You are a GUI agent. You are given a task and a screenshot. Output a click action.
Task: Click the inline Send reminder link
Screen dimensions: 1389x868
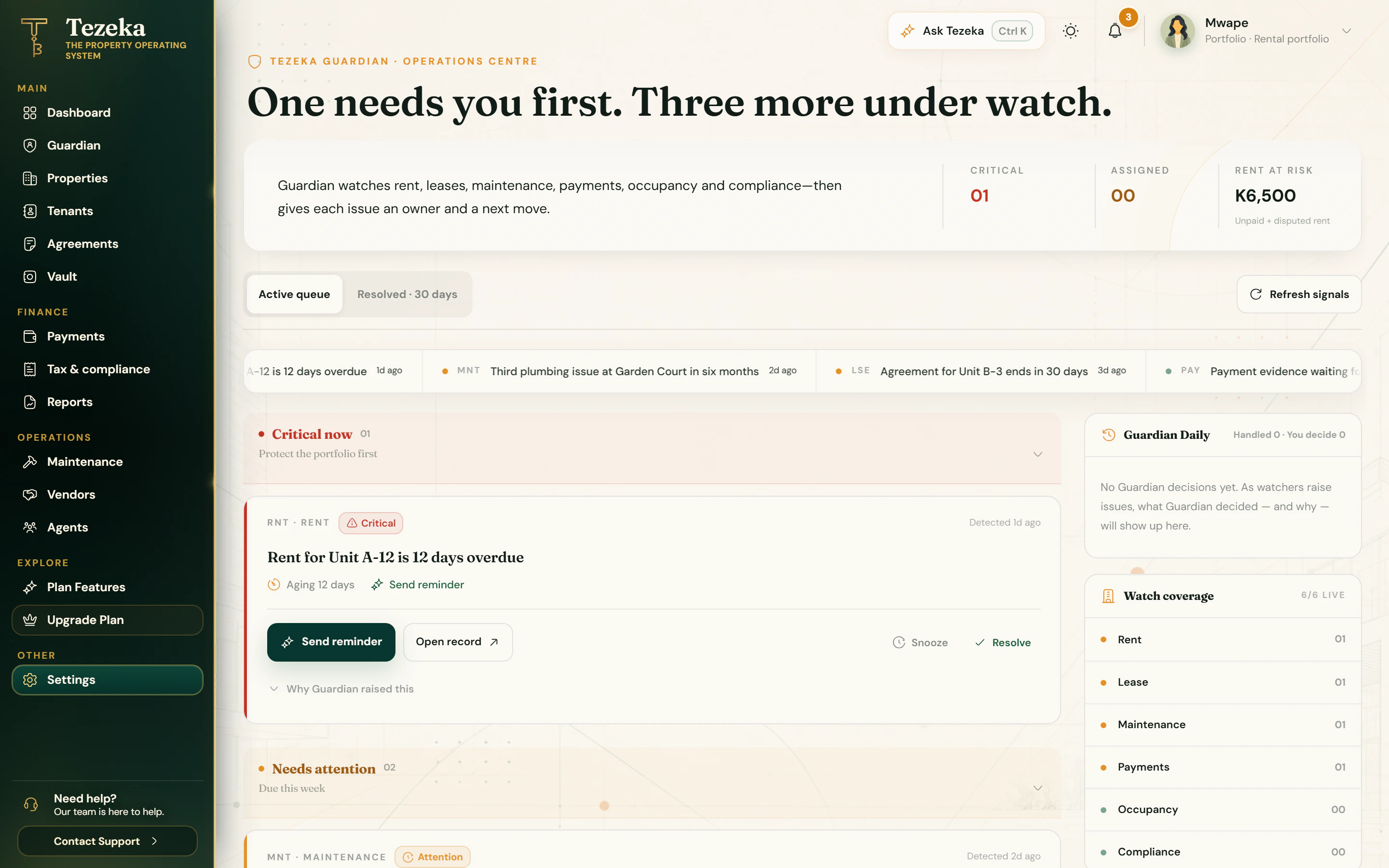(417, 584)
